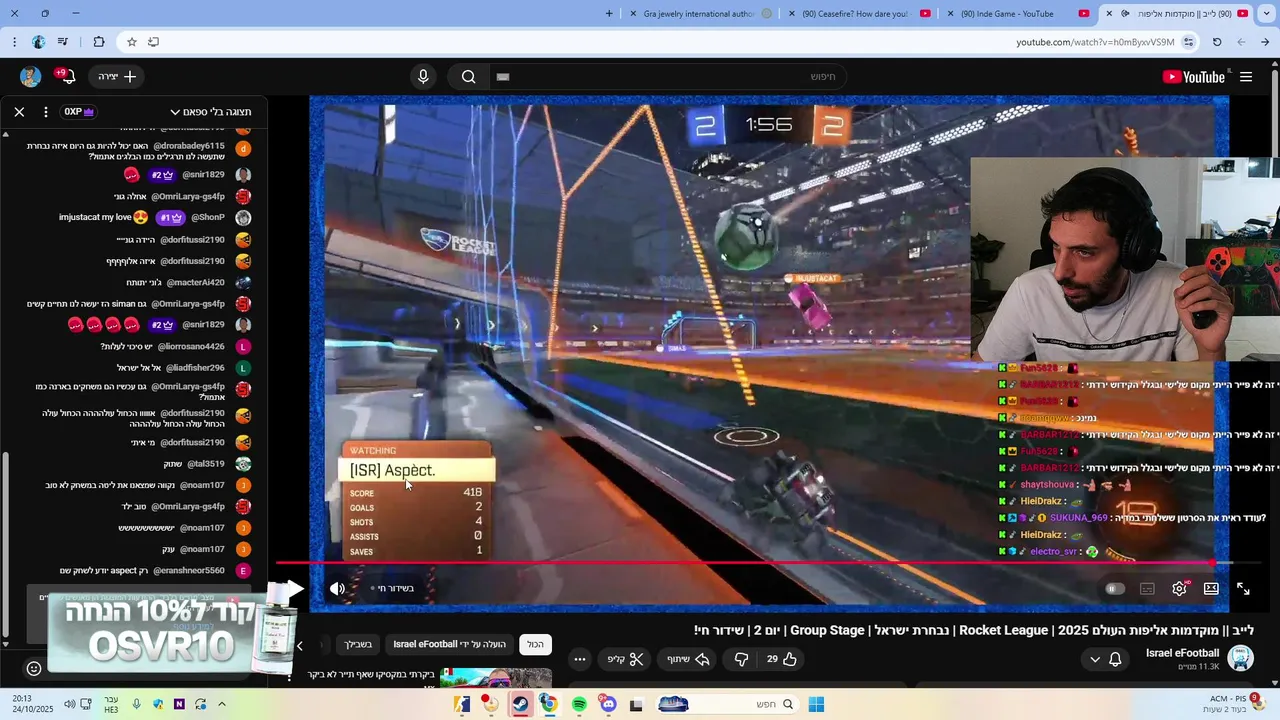Enter fullscreen mode on the video

(1243, 589)
